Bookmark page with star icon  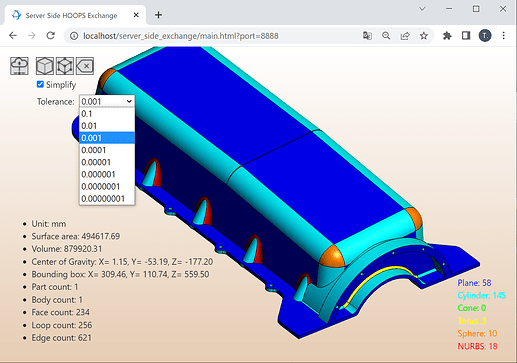pyautogui.click(x=424, y=36)
